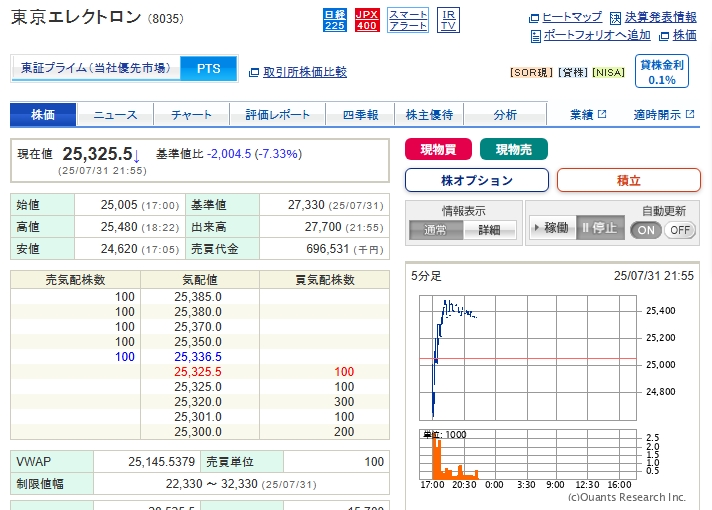Click the 高値 value 25,480
This screenshot has width=712, height=510.
[x=119, y=227]
